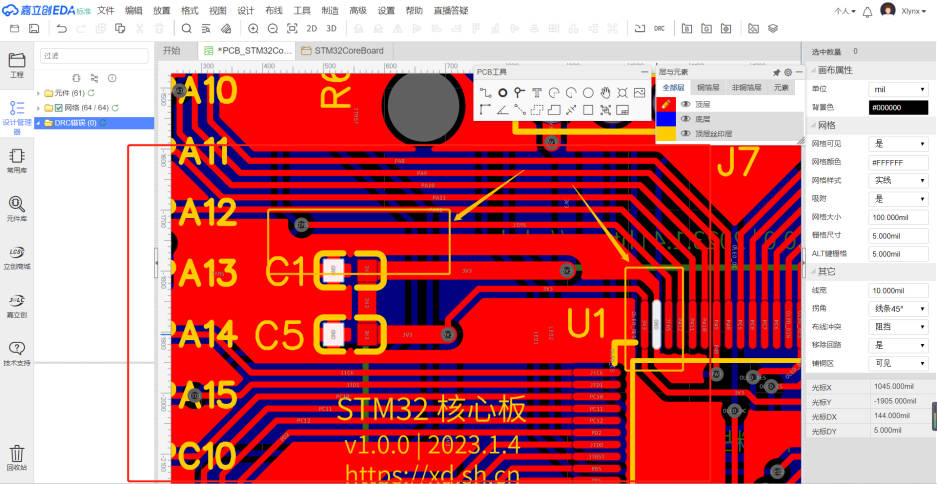The width and height of the screenshot is (937, 484).
Task: Switch to 3D view
Action: coord(331,29)
